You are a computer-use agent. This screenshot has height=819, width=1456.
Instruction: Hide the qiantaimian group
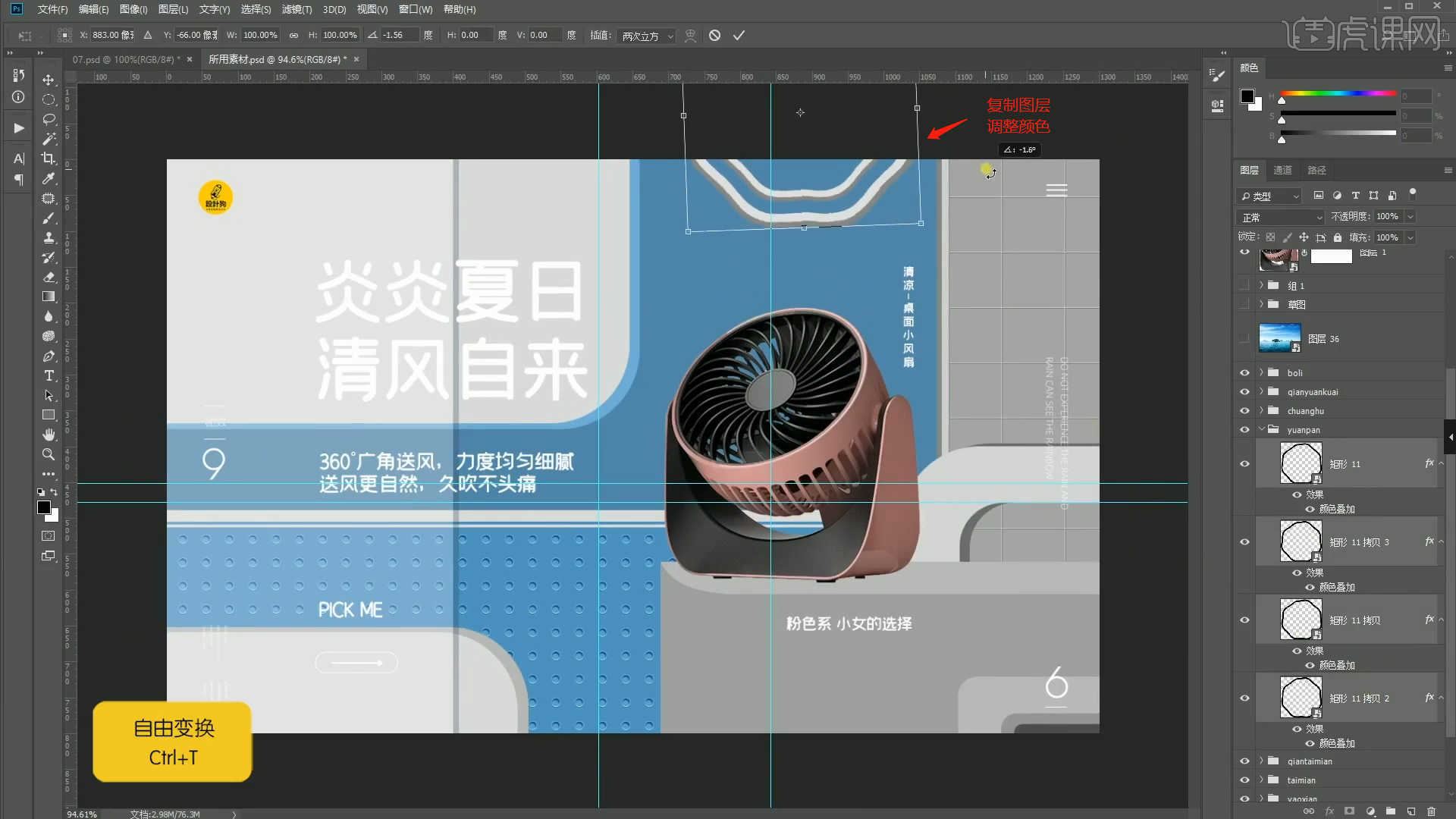click(1244, 761)
